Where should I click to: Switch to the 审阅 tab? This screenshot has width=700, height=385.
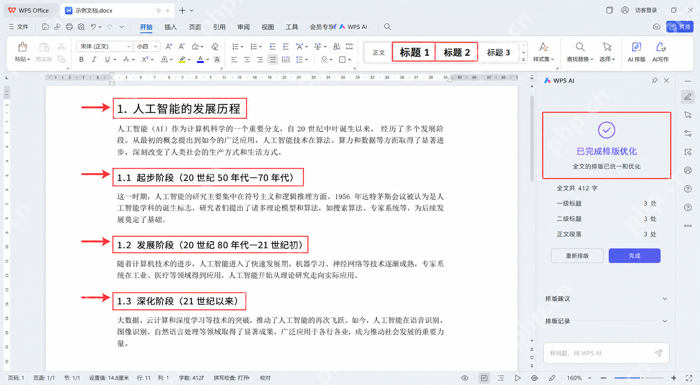pyautogui.click(x=243, y=27)
